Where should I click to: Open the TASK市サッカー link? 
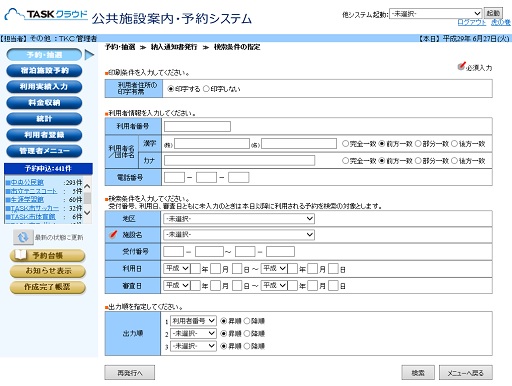34,208
